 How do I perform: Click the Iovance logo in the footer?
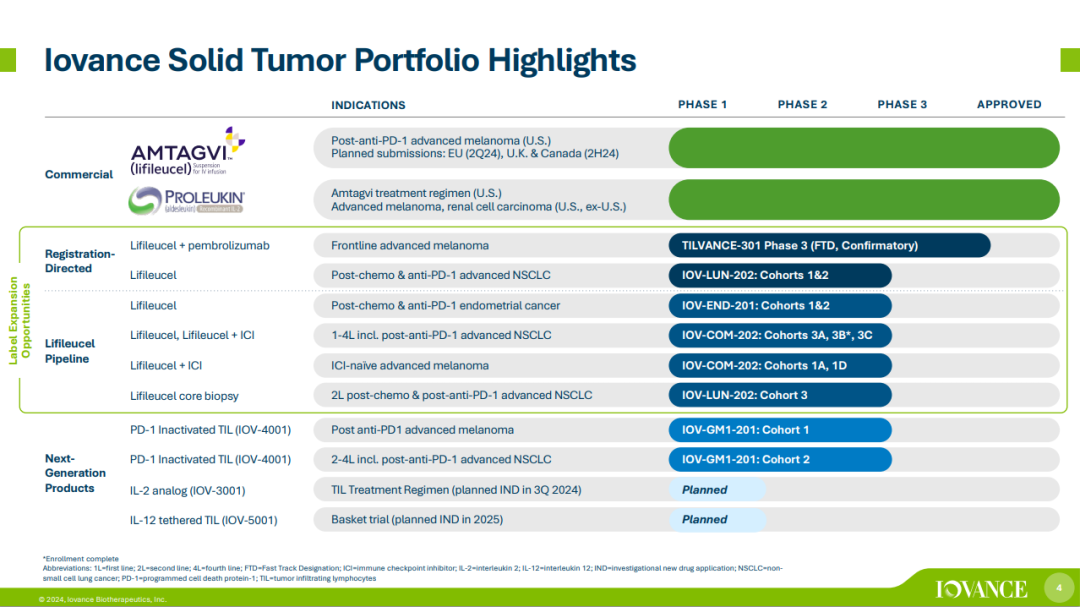tap(981, 588)
